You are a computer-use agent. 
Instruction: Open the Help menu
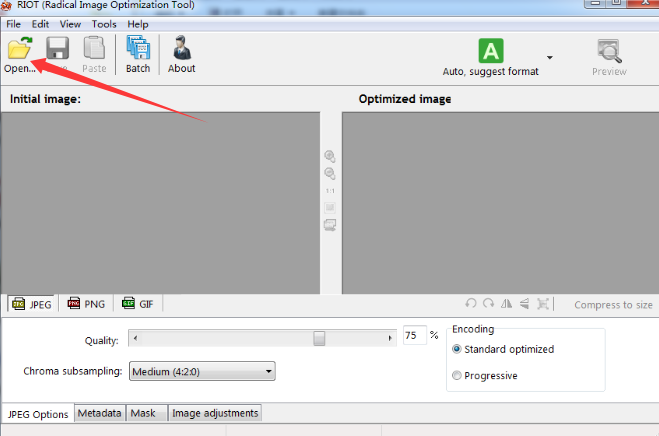coord(138,24)
